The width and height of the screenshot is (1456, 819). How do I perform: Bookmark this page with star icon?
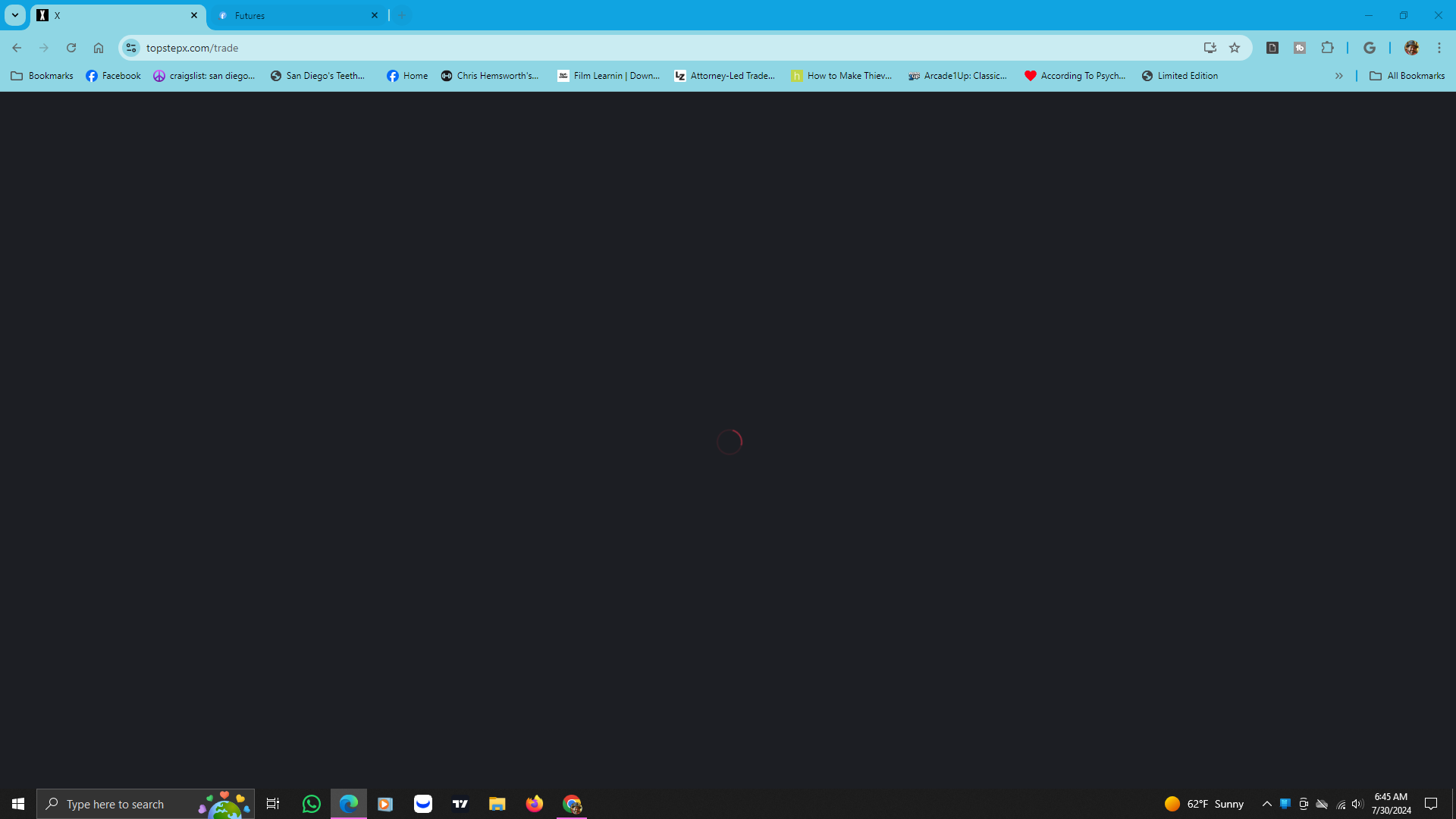point(1235,48)
